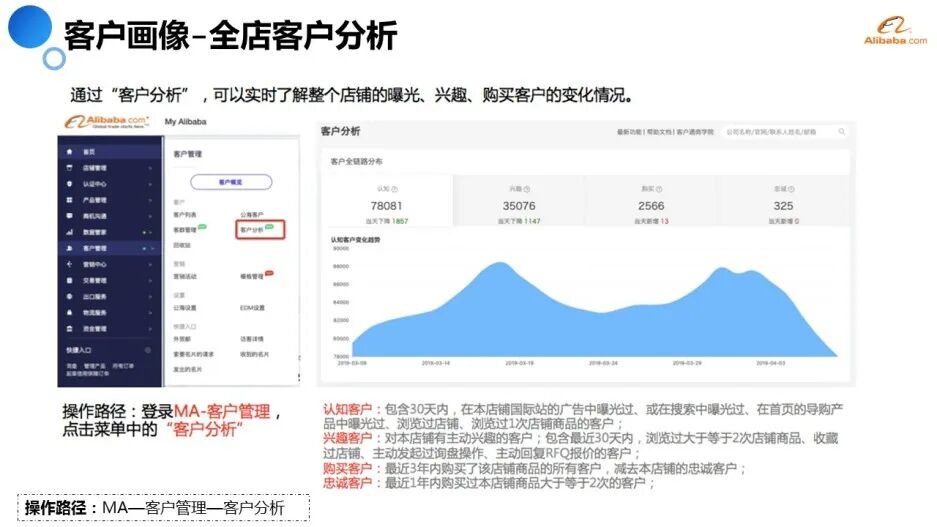Open the 发出的名片 link
Screen dimensions: 937x527
(x=188, y=370)
